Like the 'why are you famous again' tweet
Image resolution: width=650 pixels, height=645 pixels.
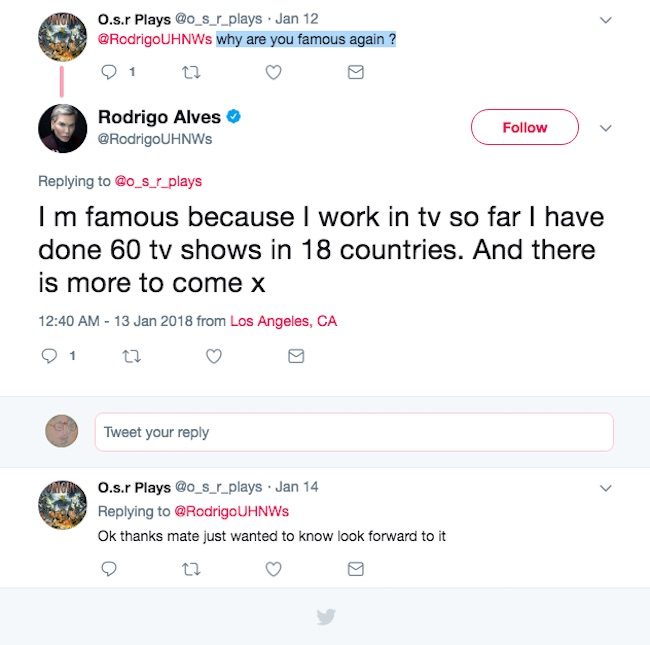(x=273, y=72)
